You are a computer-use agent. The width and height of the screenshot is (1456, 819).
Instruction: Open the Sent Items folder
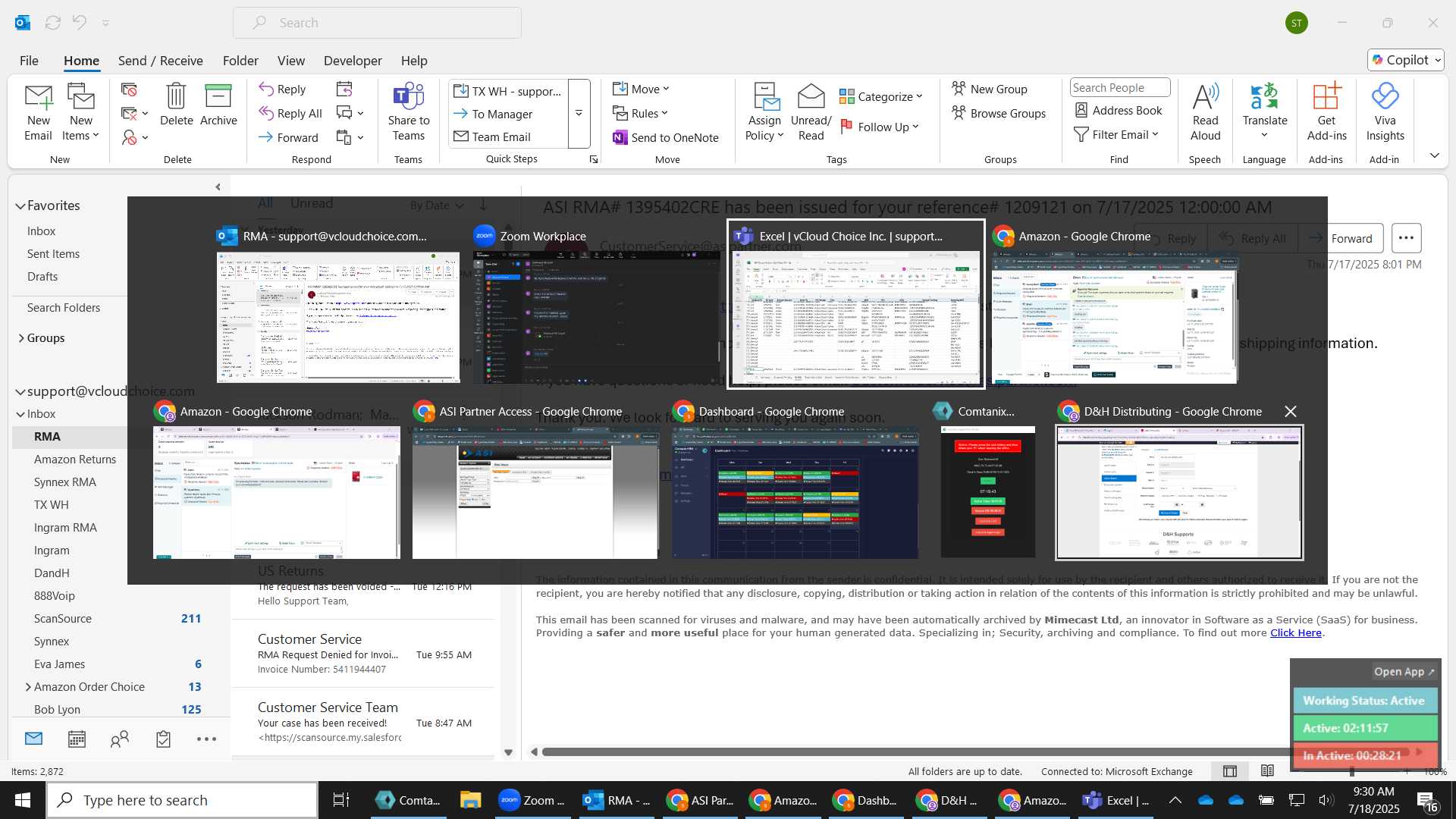[x=53, y=254]
